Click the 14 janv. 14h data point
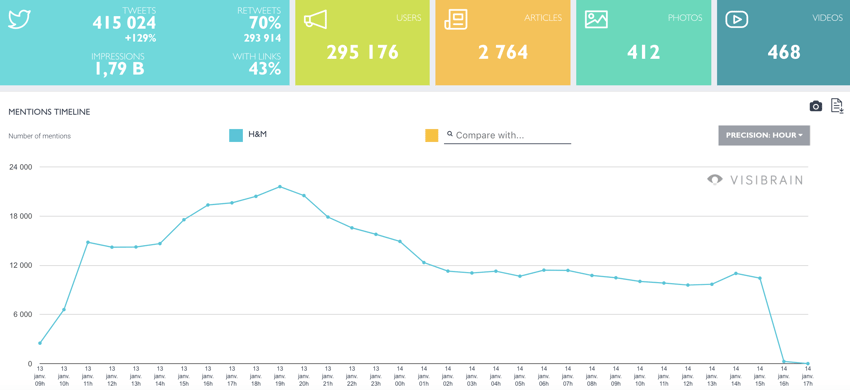850x390 pixels. [x=736, y=273]
